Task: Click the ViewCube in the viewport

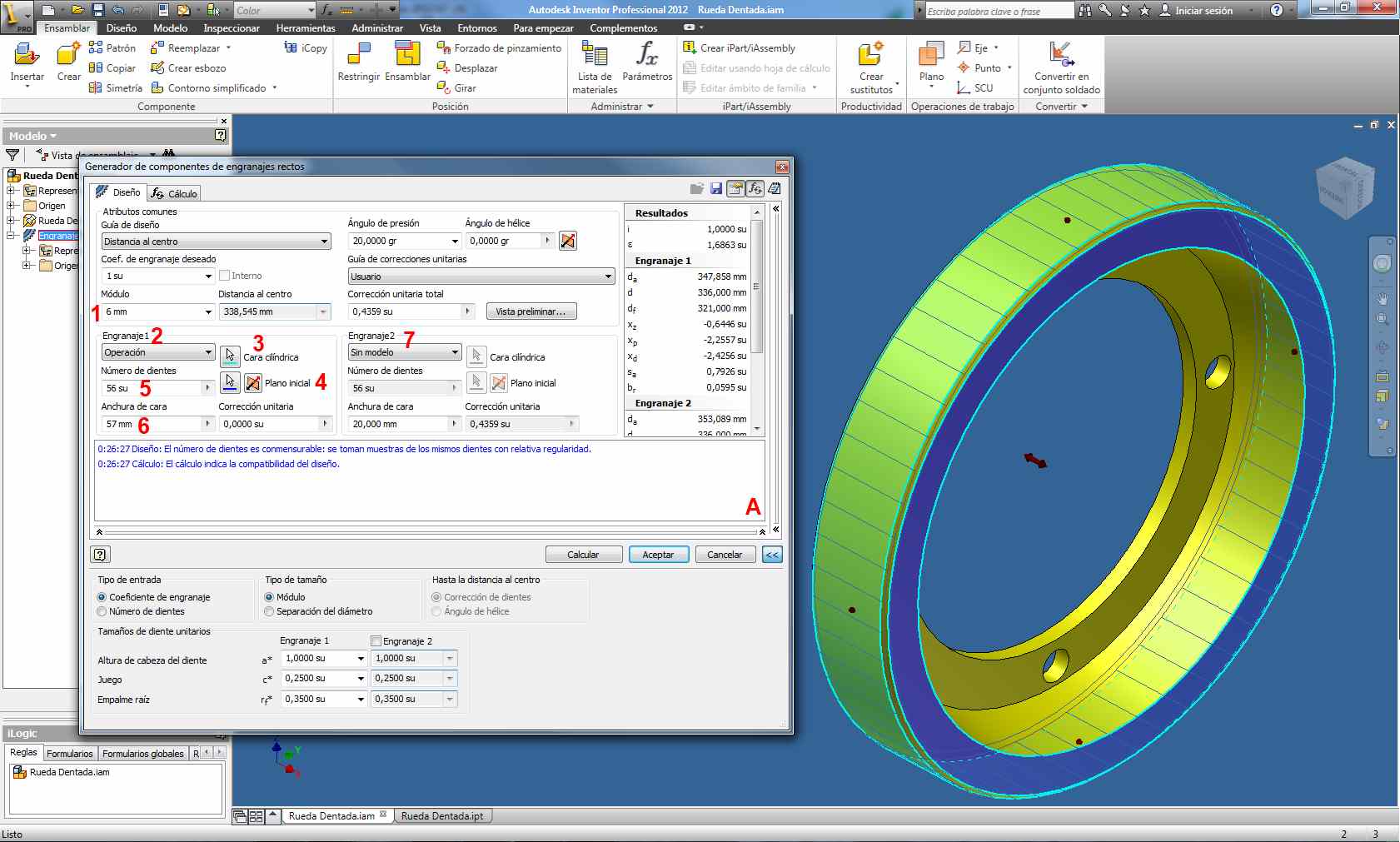Action: click(x=1344, y=187)
